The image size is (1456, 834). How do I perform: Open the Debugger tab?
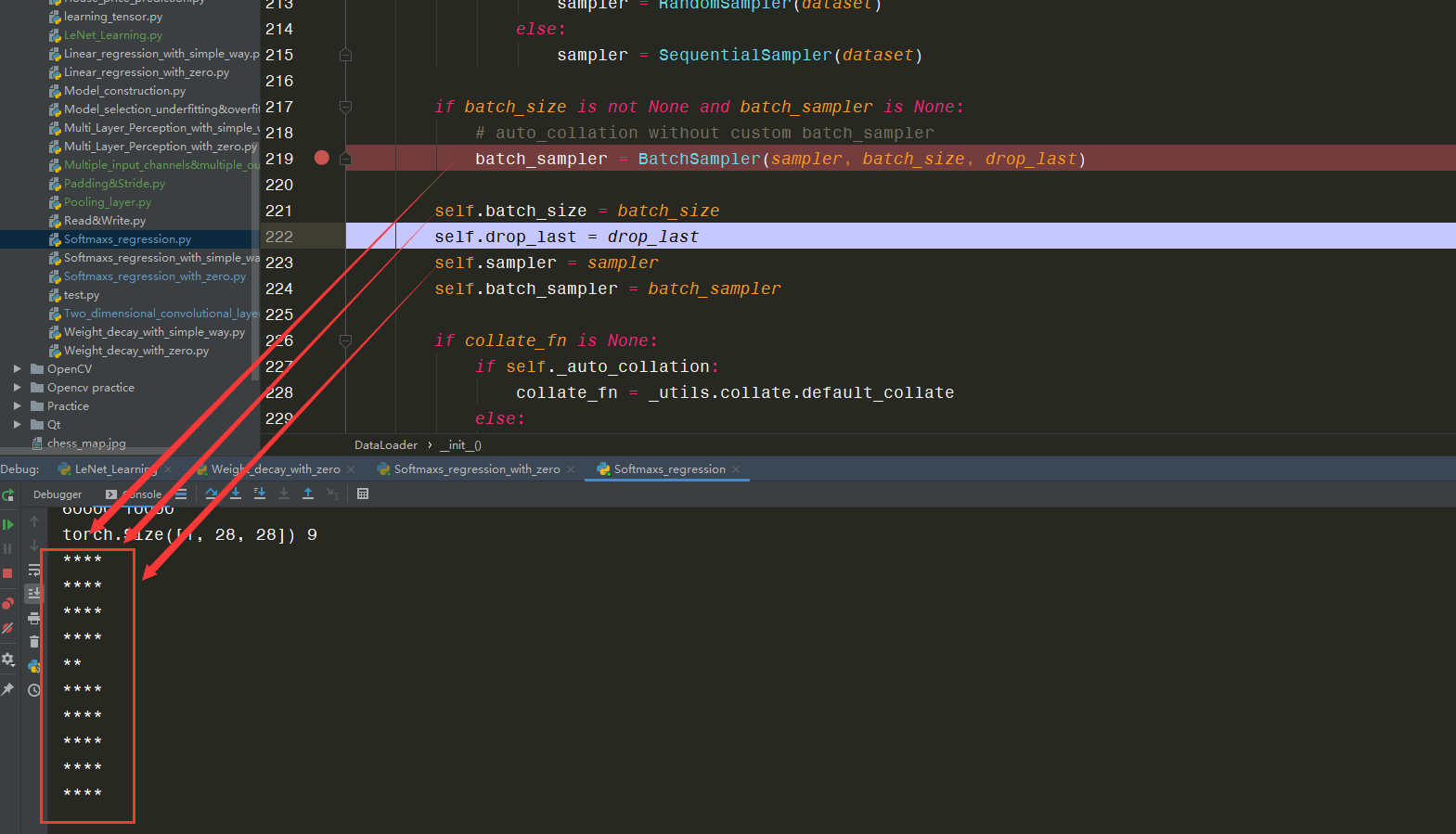point(58,494)
